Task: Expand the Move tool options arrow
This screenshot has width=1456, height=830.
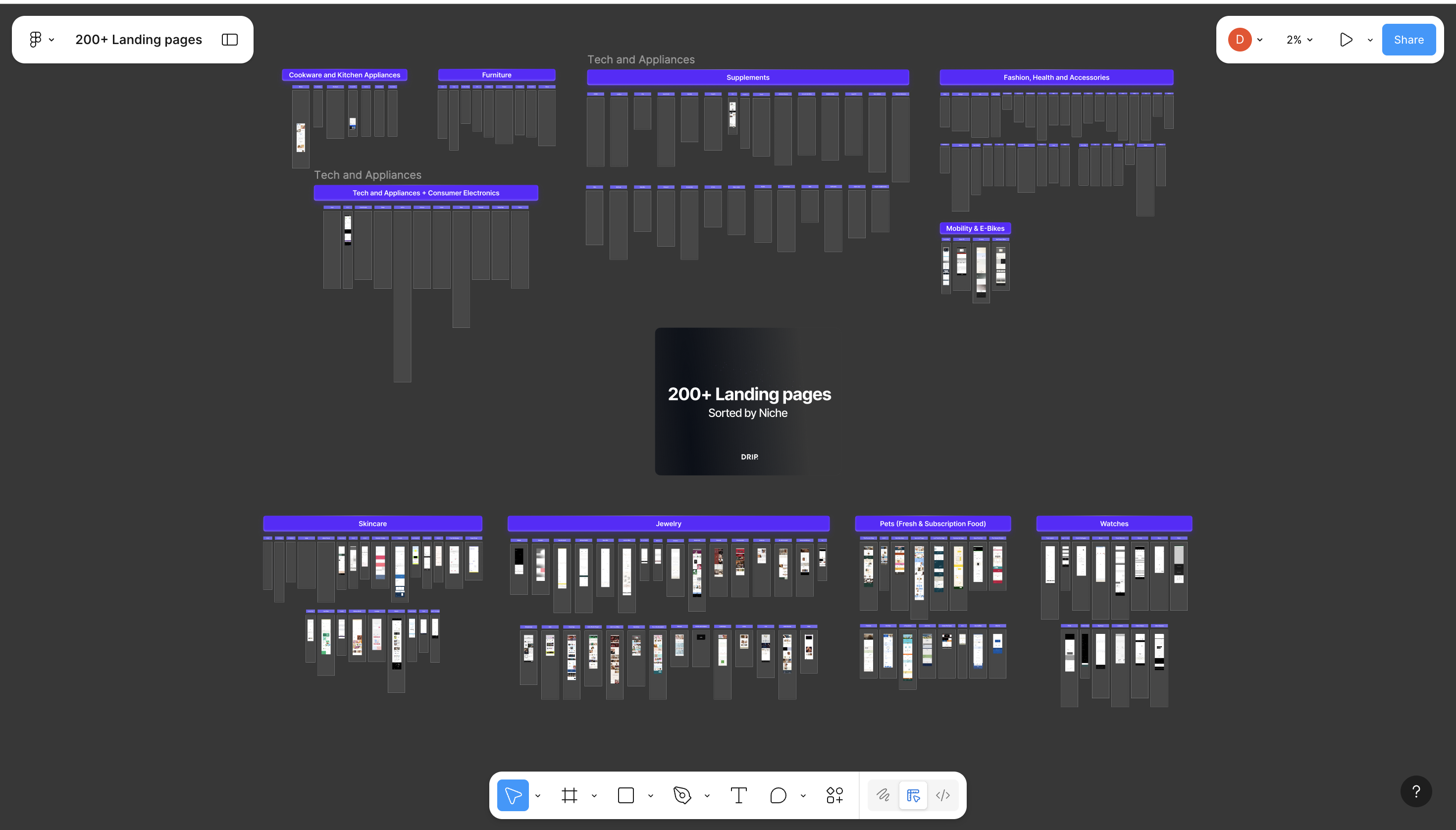Action: click(538, 796)
